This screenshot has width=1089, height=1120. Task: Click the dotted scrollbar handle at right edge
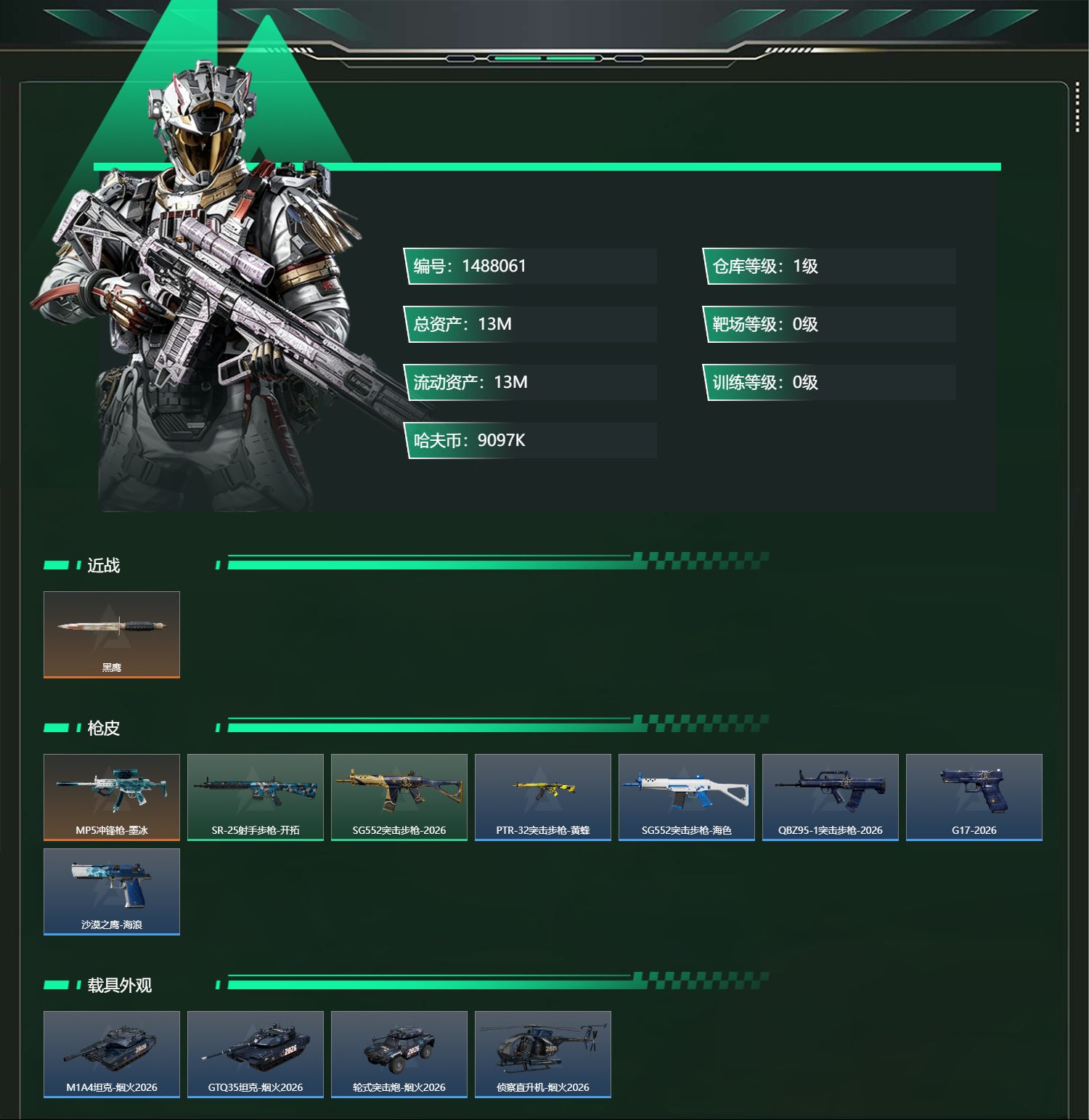(1077, 108)
